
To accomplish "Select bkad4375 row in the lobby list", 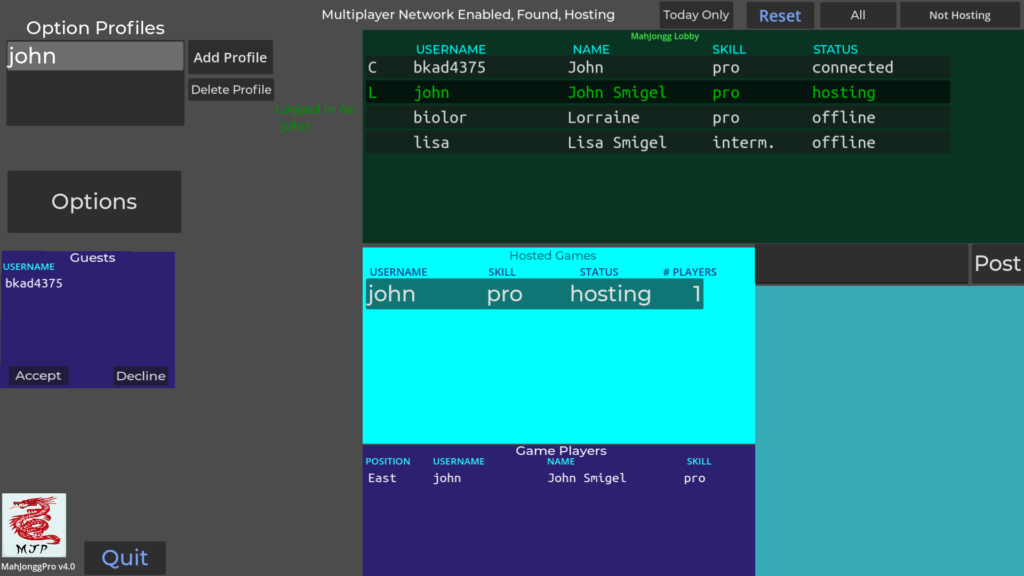I will click(x=657, y=68).
